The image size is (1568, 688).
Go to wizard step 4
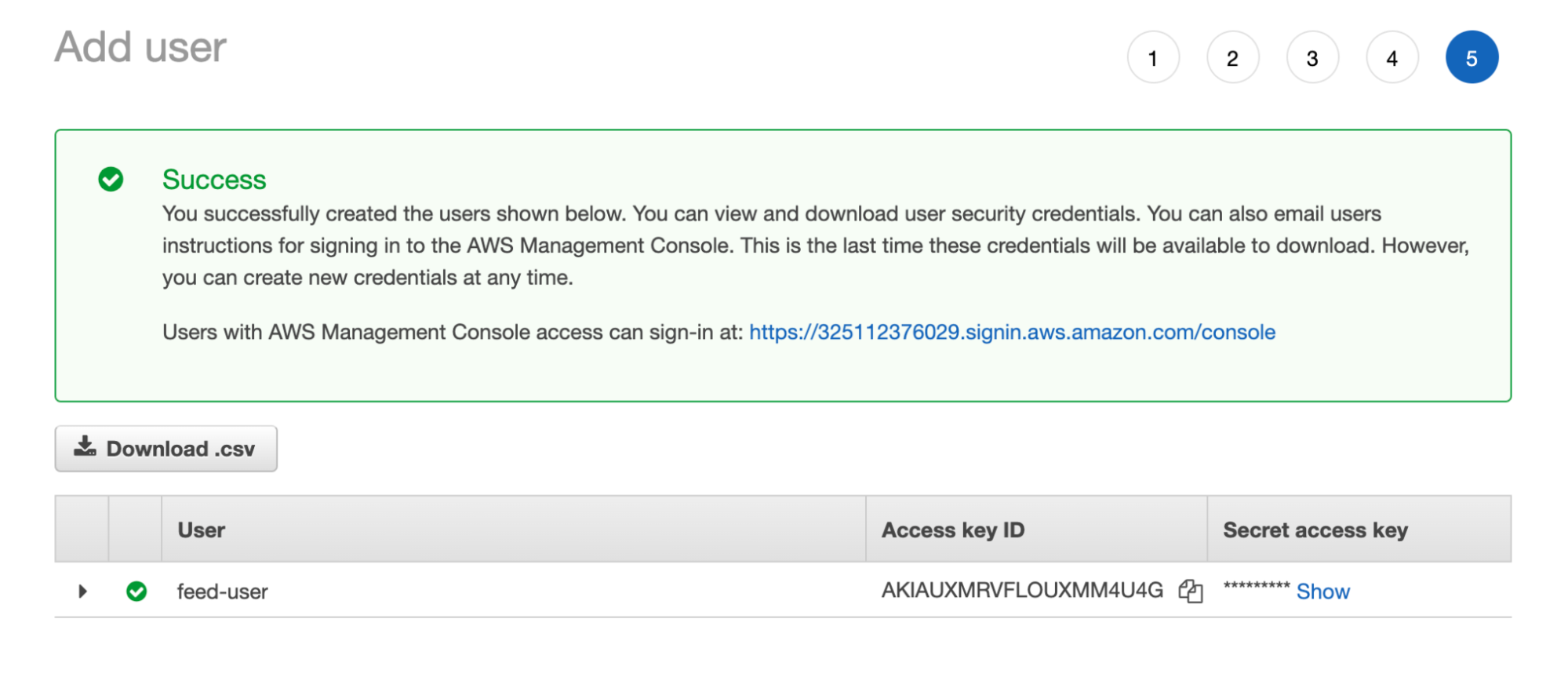[1392, 57]
